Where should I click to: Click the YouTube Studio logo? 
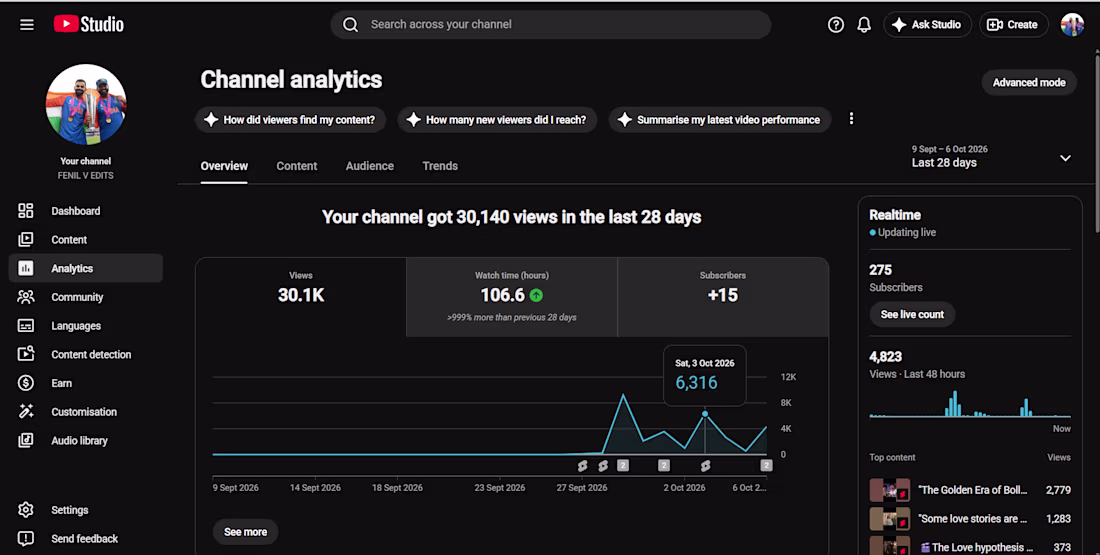coord(88,24)
